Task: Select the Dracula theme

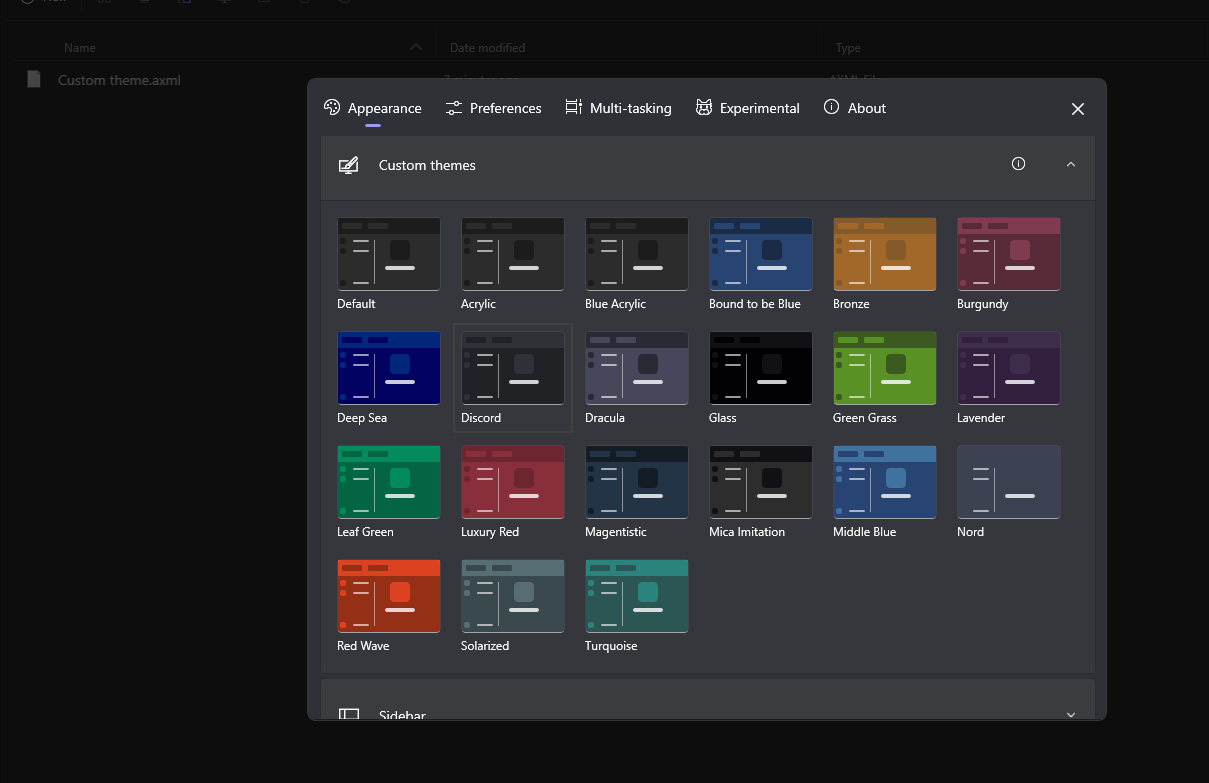Action: 636,368
